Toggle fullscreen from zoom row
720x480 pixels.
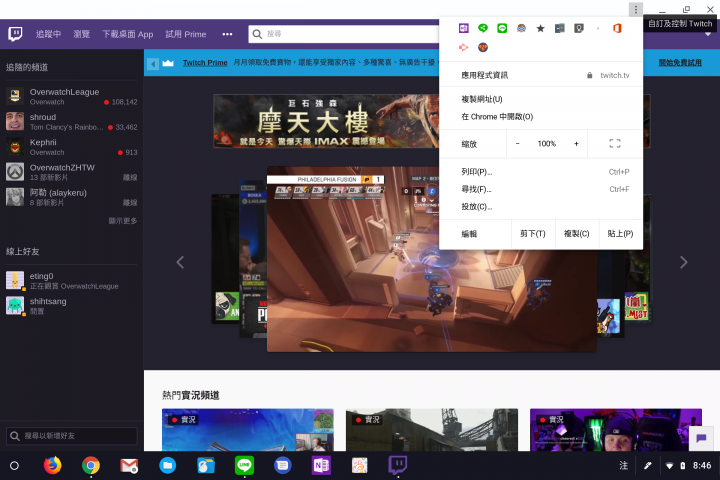[615, 144]
